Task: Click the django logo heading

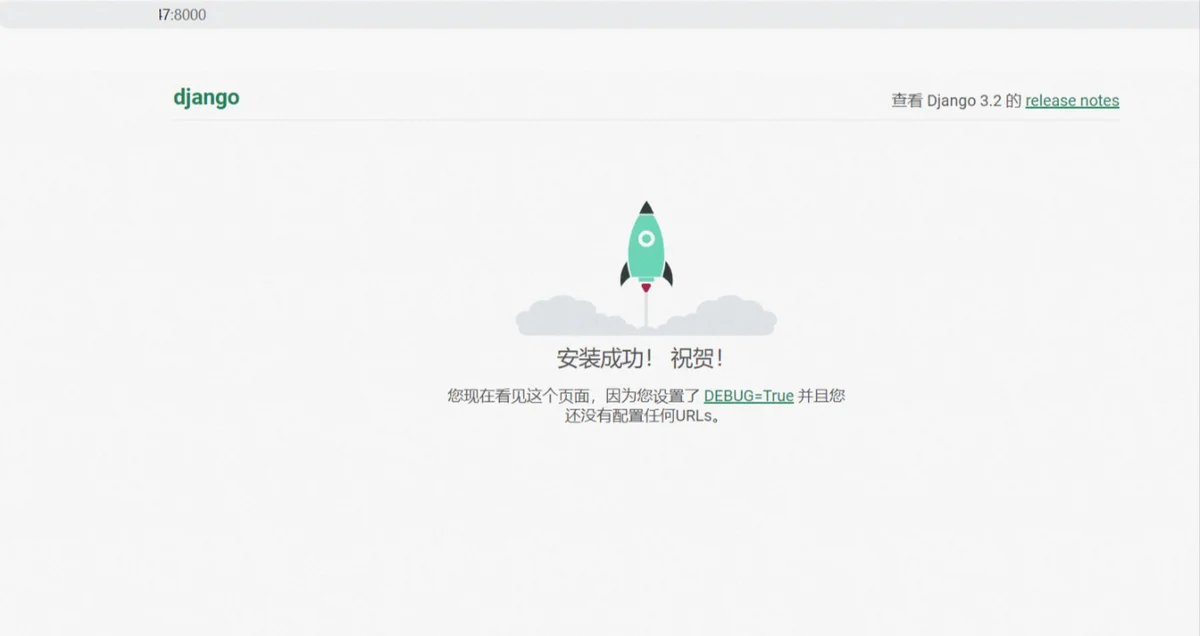Action: click(206, 98)
